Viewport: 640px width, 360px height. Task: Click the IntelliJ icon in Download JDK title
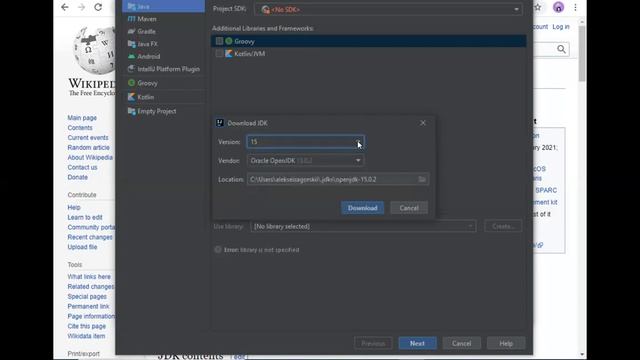tap(220, 123)
